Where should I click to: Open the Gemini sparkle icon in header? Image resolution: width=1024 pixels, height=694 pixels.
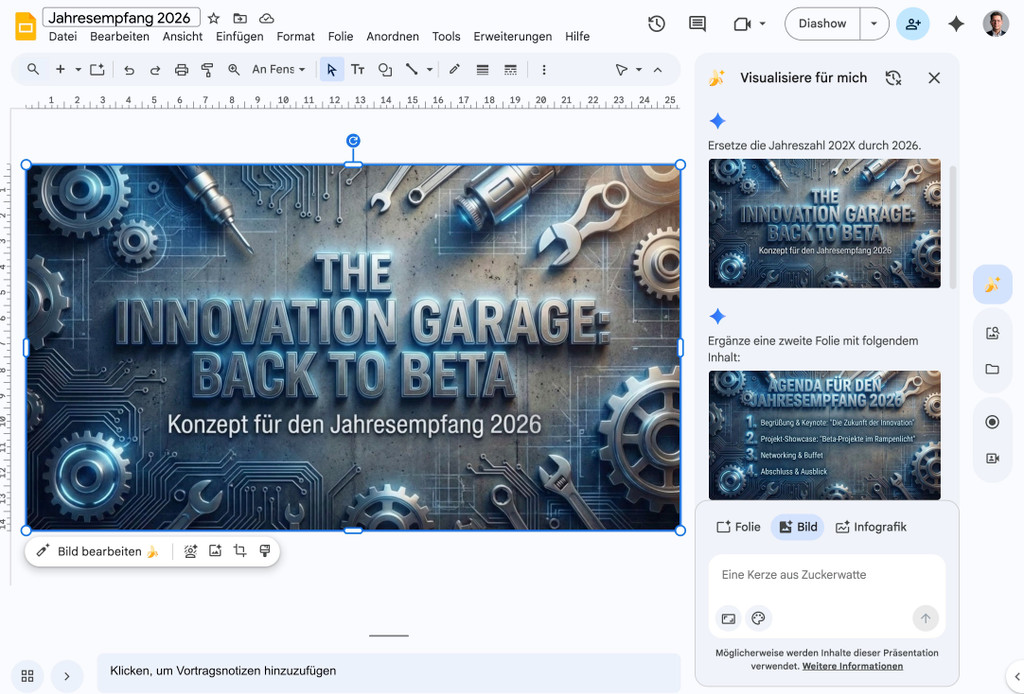(956, 24)
